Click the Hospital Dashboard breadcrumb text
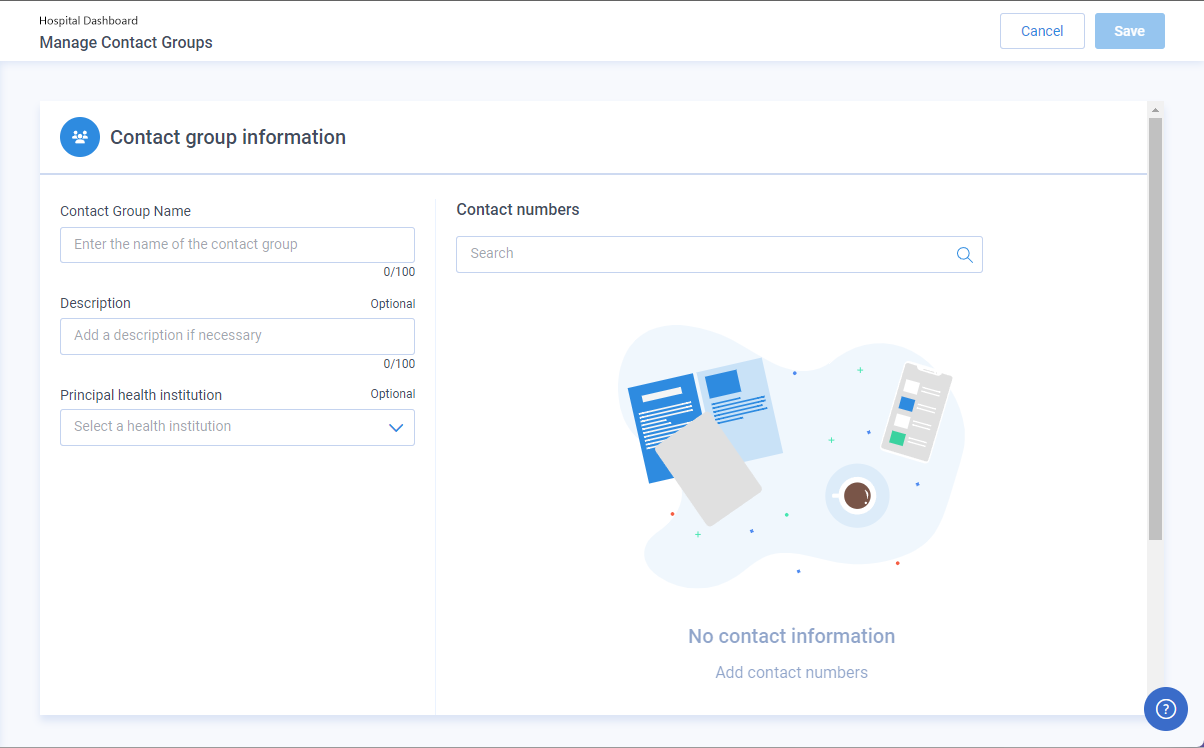1204x748 pixels. (89, 20)
